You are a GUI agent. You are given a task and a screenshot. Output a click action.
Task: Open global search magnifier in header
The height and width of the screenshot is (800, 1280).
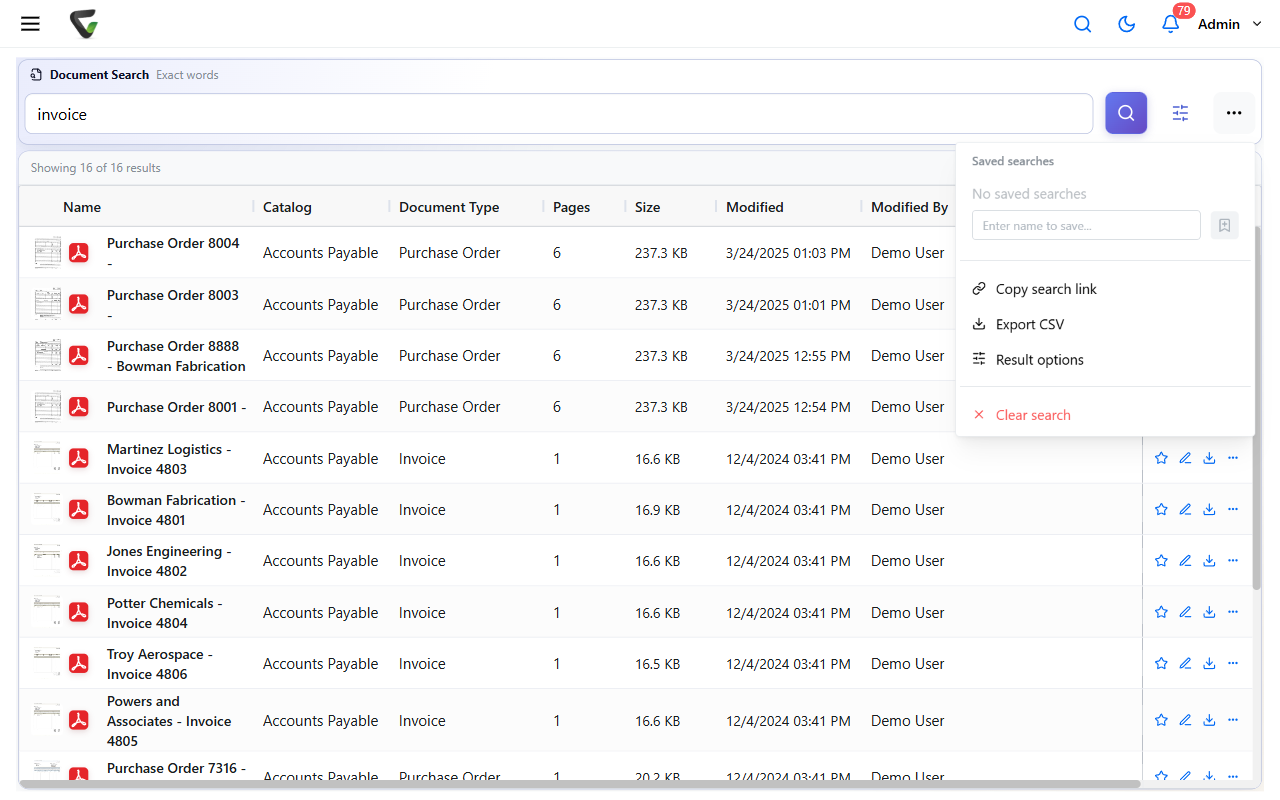click(x=1082, y=24)
